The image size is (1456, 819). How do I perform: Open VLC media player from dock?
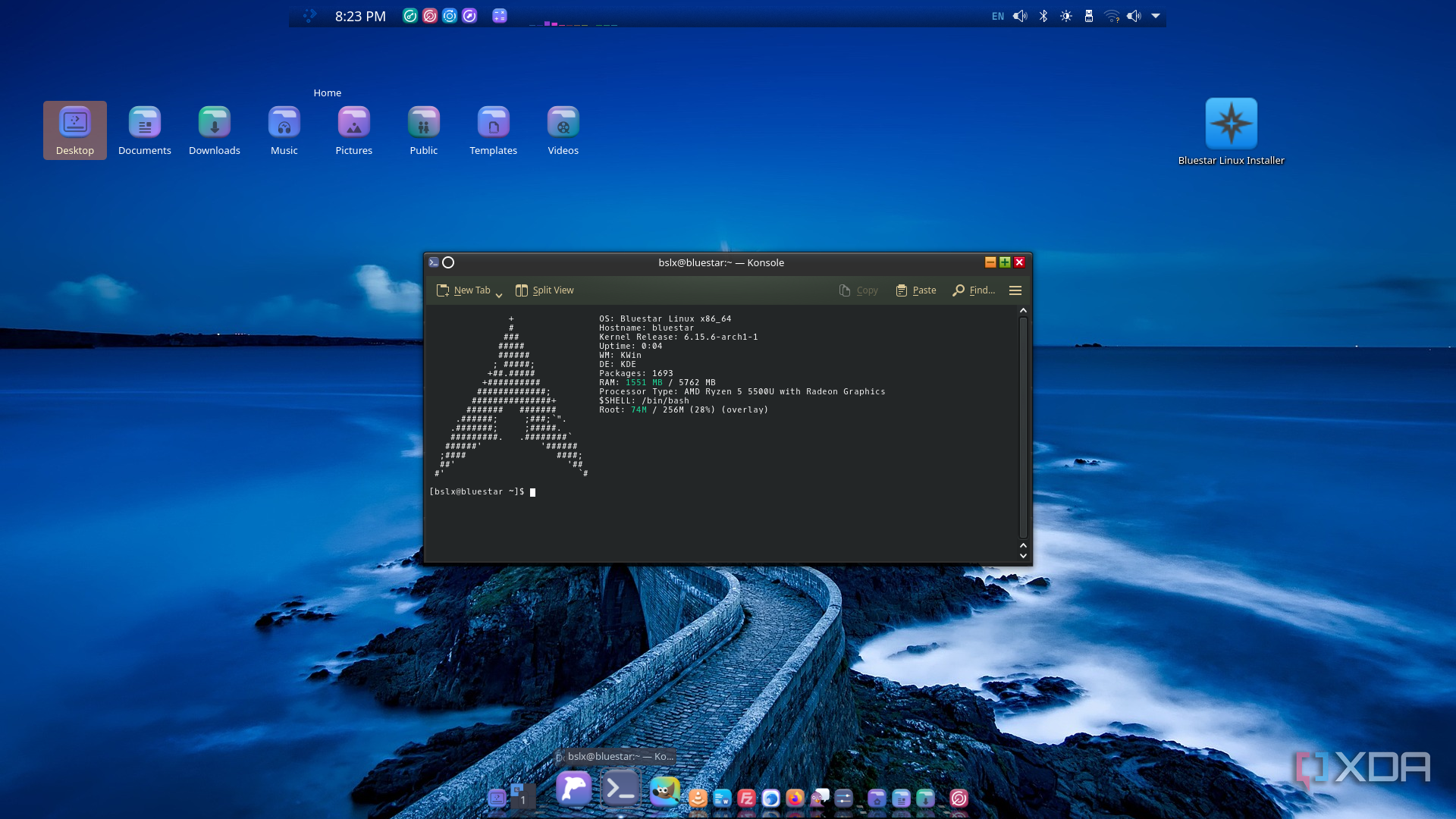coord(698,798)
